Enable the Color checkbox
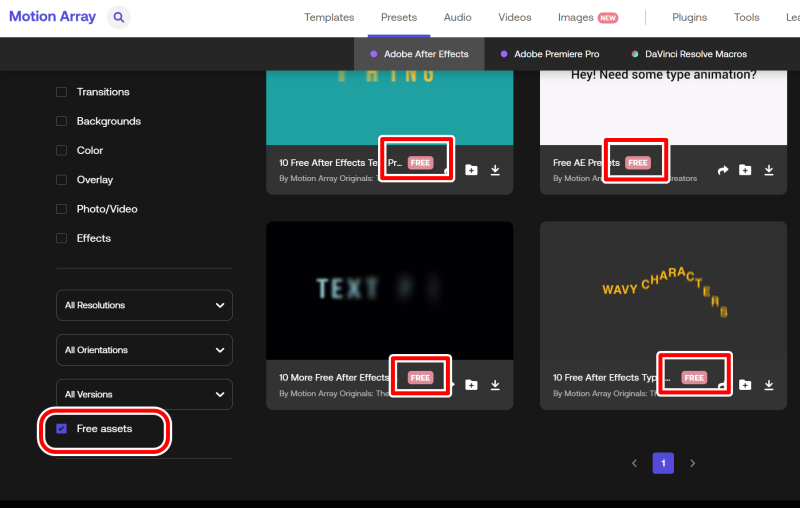 click(61, 150)
